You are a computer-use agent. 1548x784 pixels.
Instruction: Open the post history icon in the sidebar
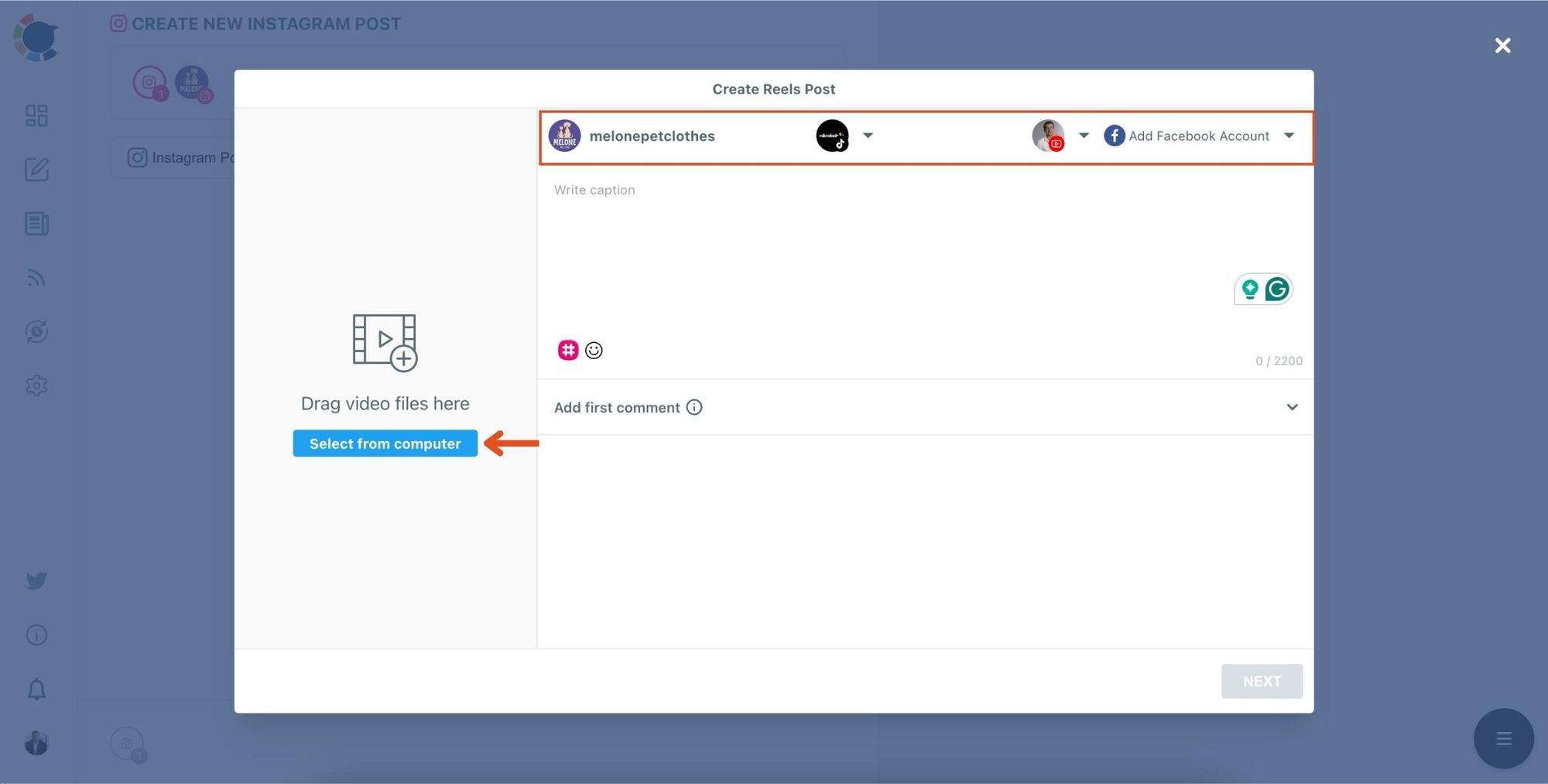(36, 331)
